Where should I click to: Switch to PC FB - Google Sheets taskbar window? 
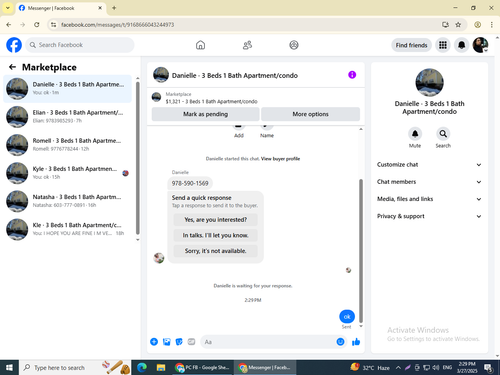pyautogui.click(x=202, y=368)
